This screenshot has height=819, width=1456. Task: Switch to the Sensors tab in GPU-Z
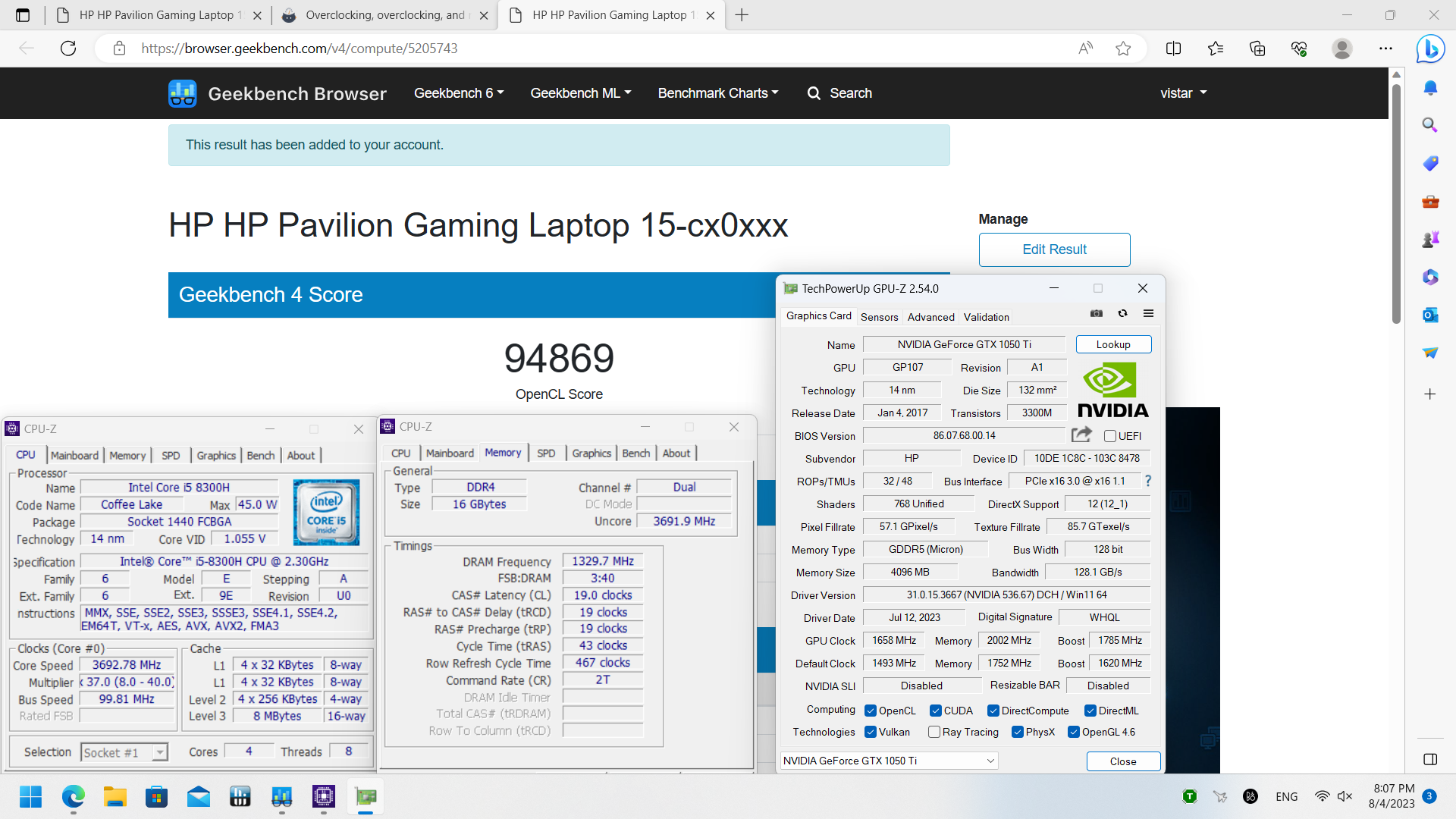point(879,317)
